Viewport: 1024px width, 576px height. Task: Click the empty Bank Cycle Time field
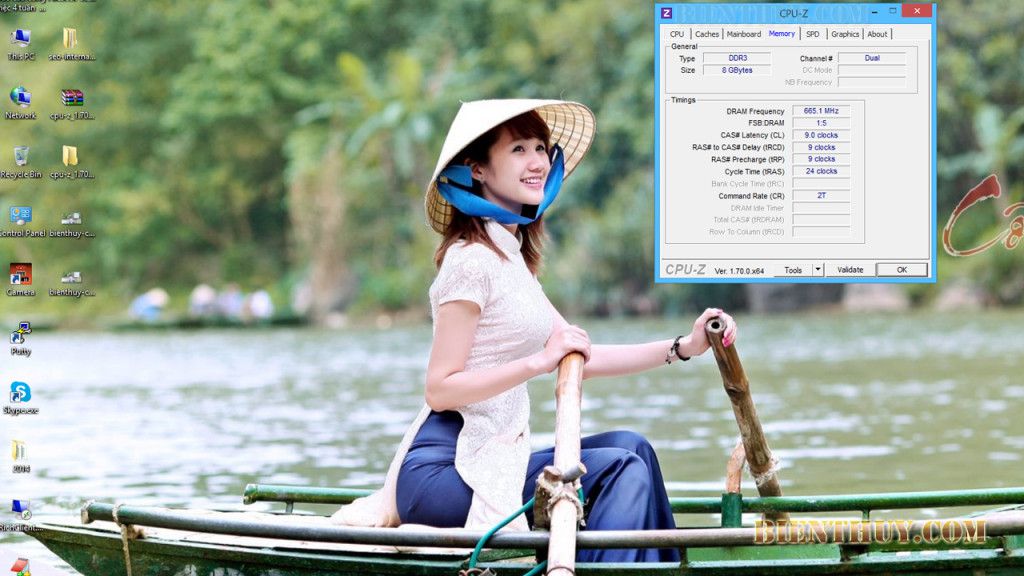(821, 184)
